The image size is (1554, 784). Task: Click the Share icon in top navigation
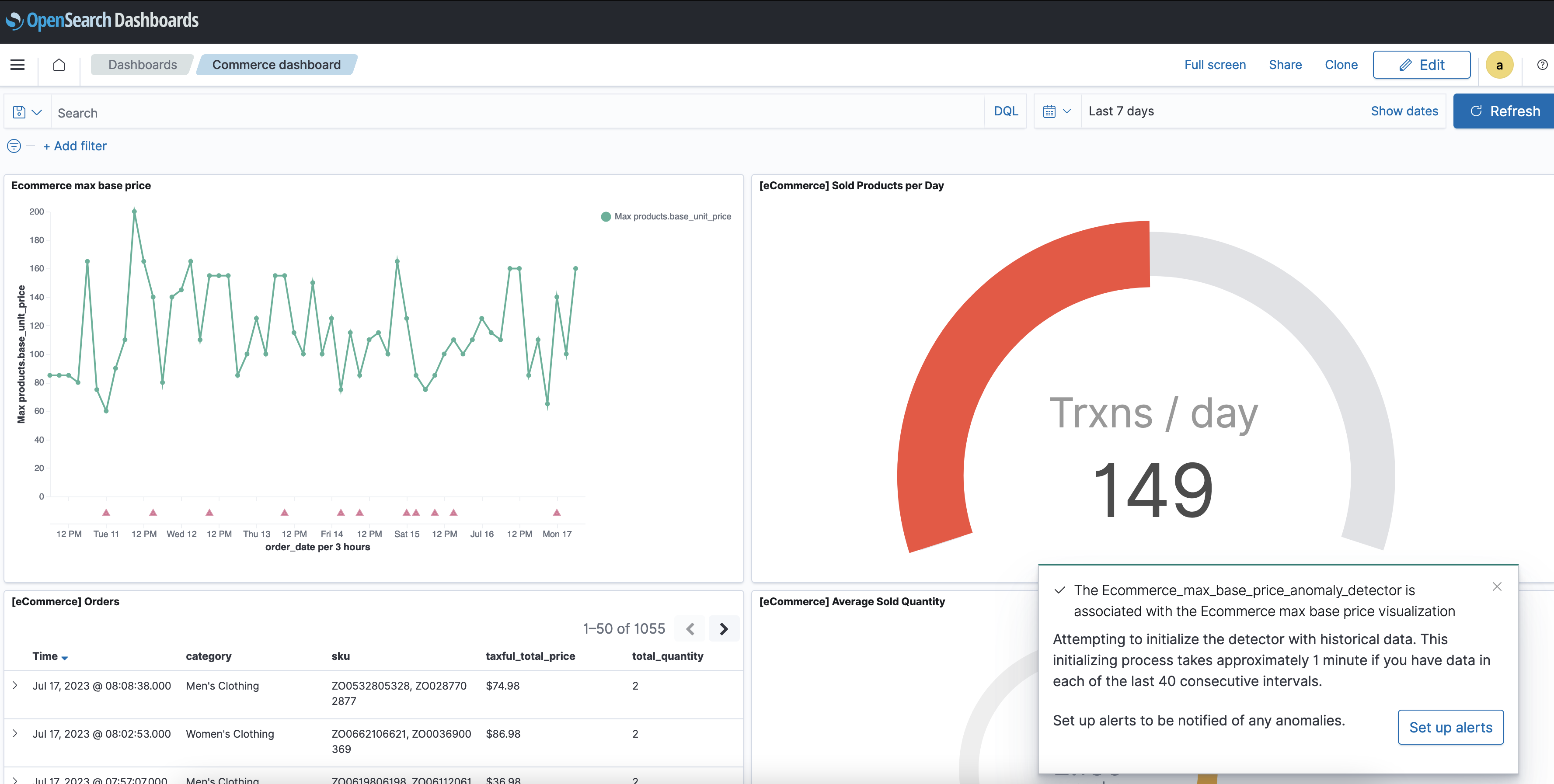1285,64
